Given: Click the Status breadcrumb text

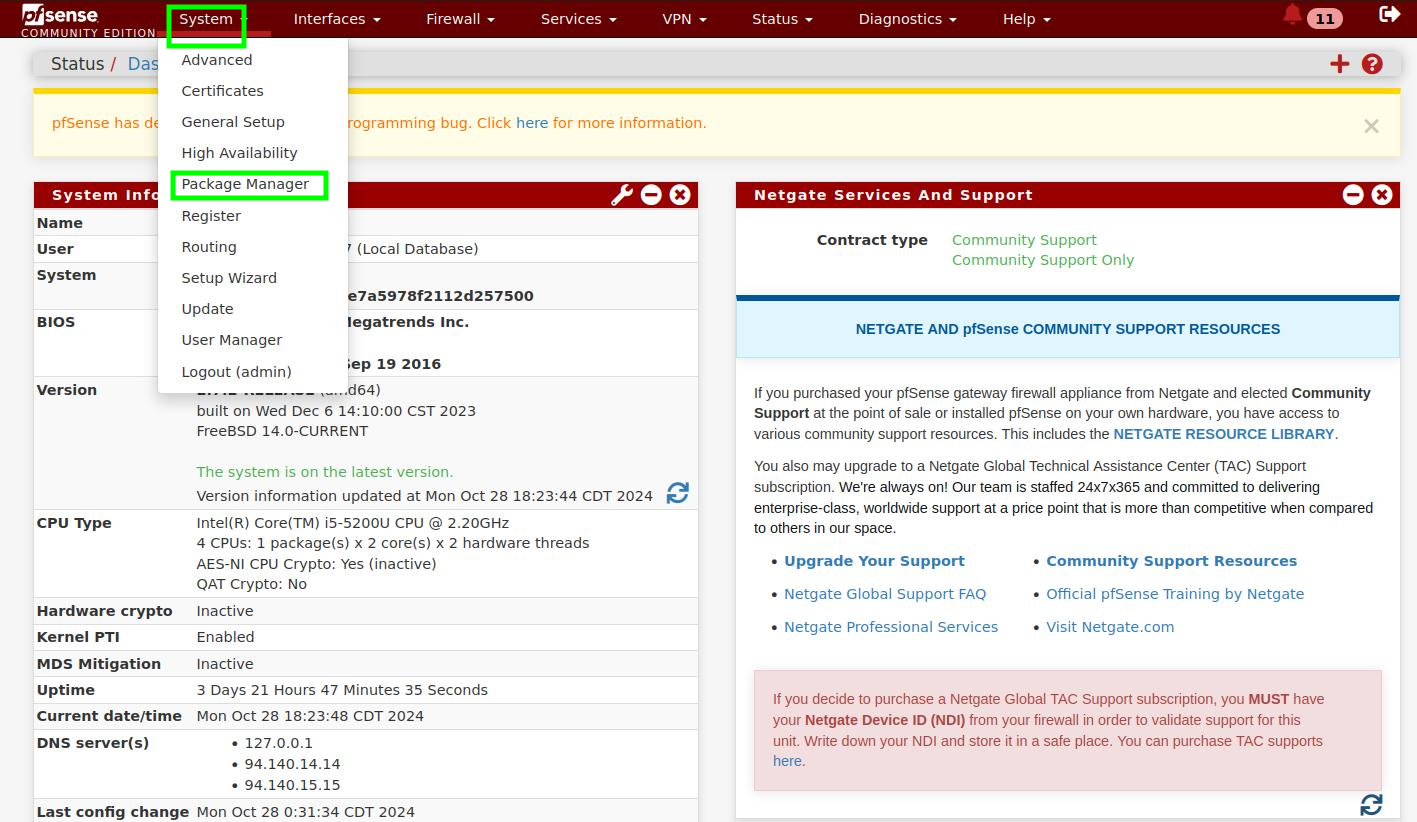Looking at the screenshot, I should point(77,64).
